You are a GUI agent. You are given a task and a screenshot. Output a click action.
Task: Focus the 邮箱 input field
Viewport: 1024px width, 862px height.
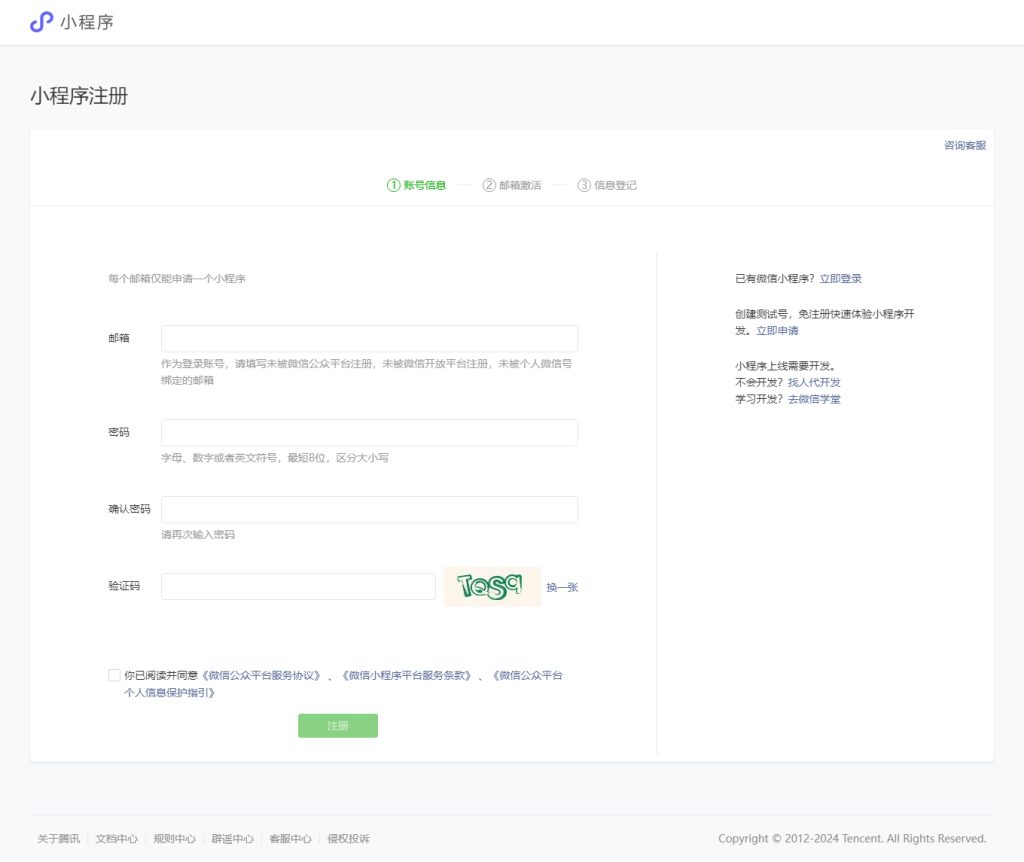[x=369, y=338]
